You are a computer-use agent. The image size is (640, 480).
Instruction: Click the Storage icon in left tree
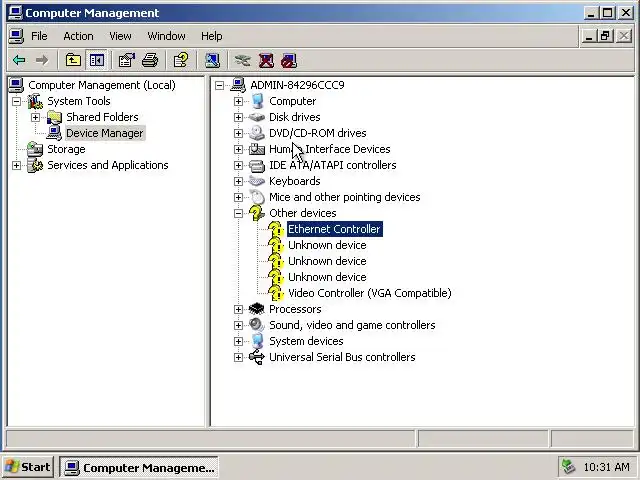pyautogui.click(x=35, y=149)
